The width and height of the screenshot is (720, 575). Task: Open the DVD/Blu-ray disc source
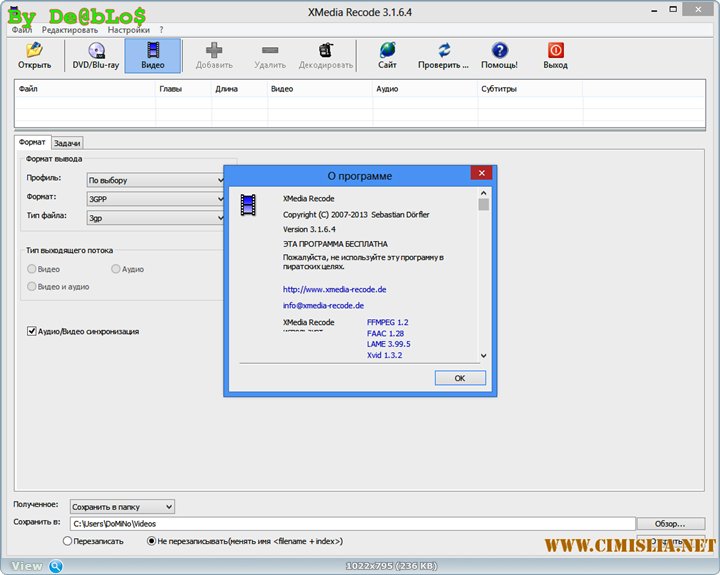click(96, 50)
